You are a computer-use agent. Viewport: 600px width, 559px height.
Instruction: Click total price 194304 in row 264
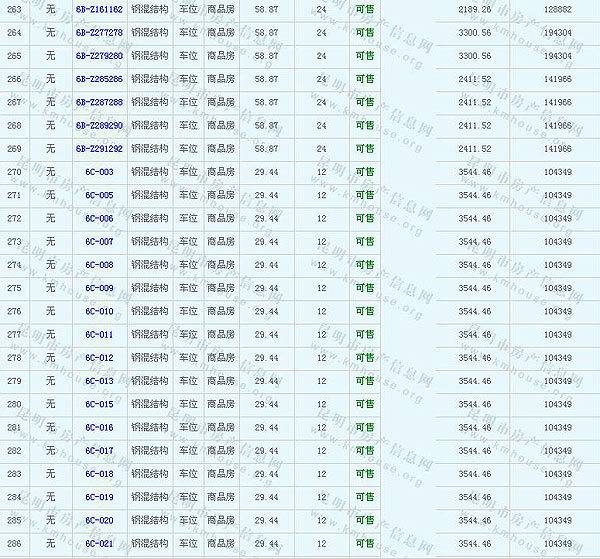pyautogui.click(x=557, y=33)
